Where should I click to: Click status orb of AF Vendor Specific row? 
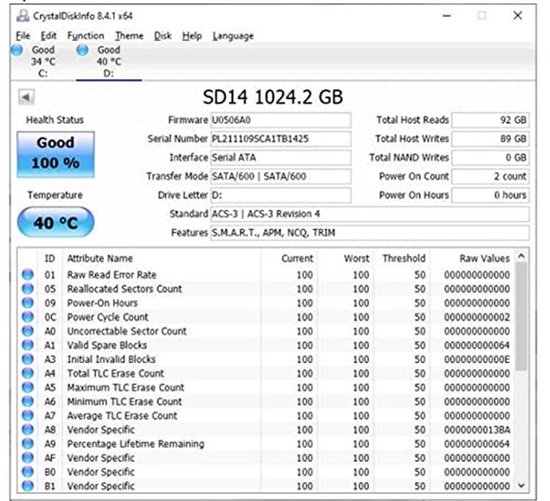[x=28, y=457]
